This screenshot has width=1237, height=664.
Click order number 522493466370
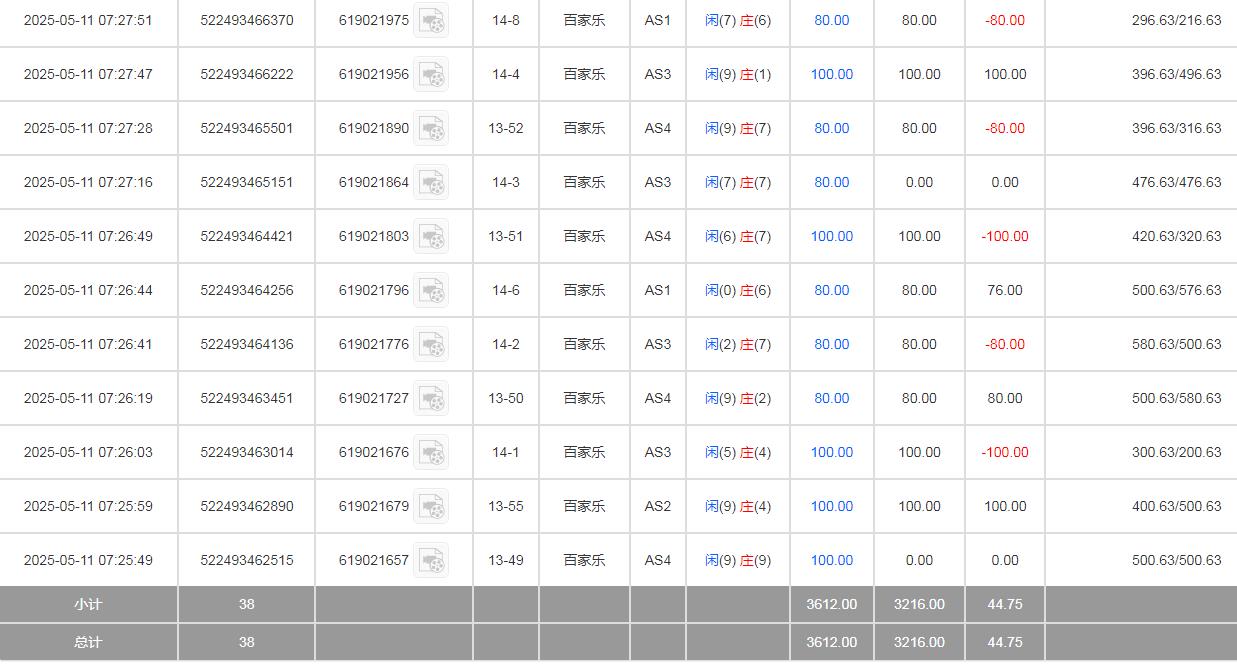[246, 20]
